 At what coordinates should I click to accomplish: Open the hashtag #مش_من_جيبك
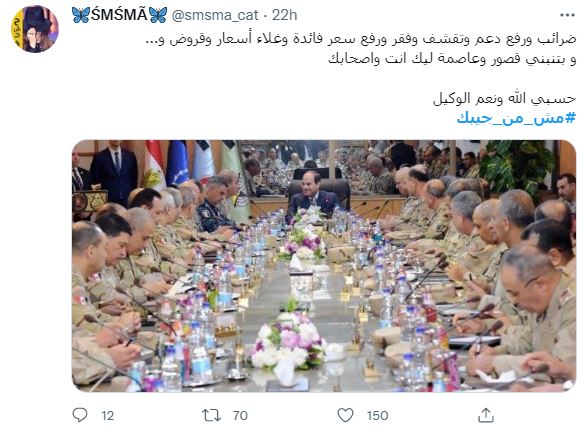pyautogui.click(x=516, y=118)
